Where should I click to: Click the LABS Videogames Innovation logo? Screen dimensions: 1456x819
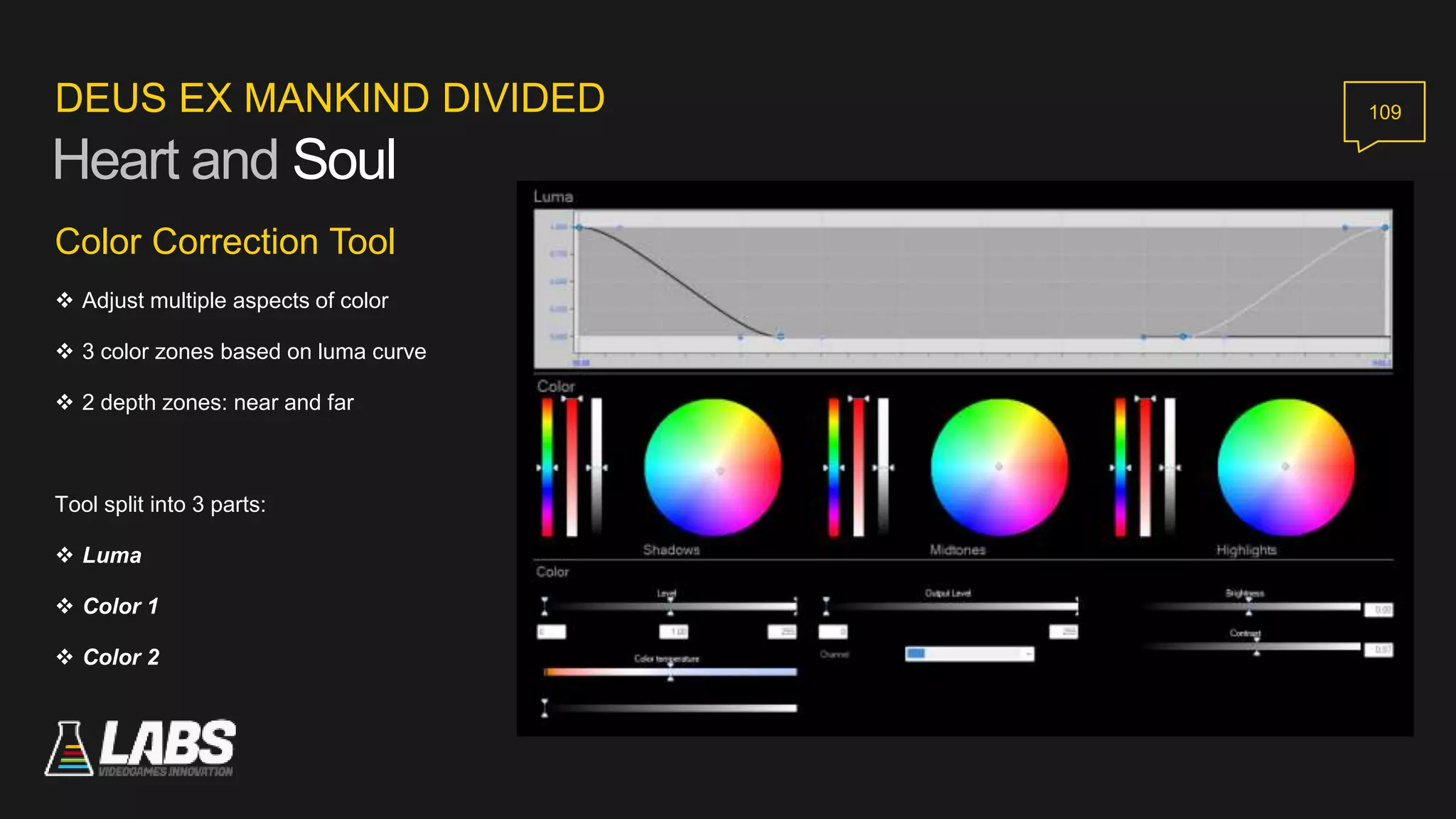[x=141, y=748]
